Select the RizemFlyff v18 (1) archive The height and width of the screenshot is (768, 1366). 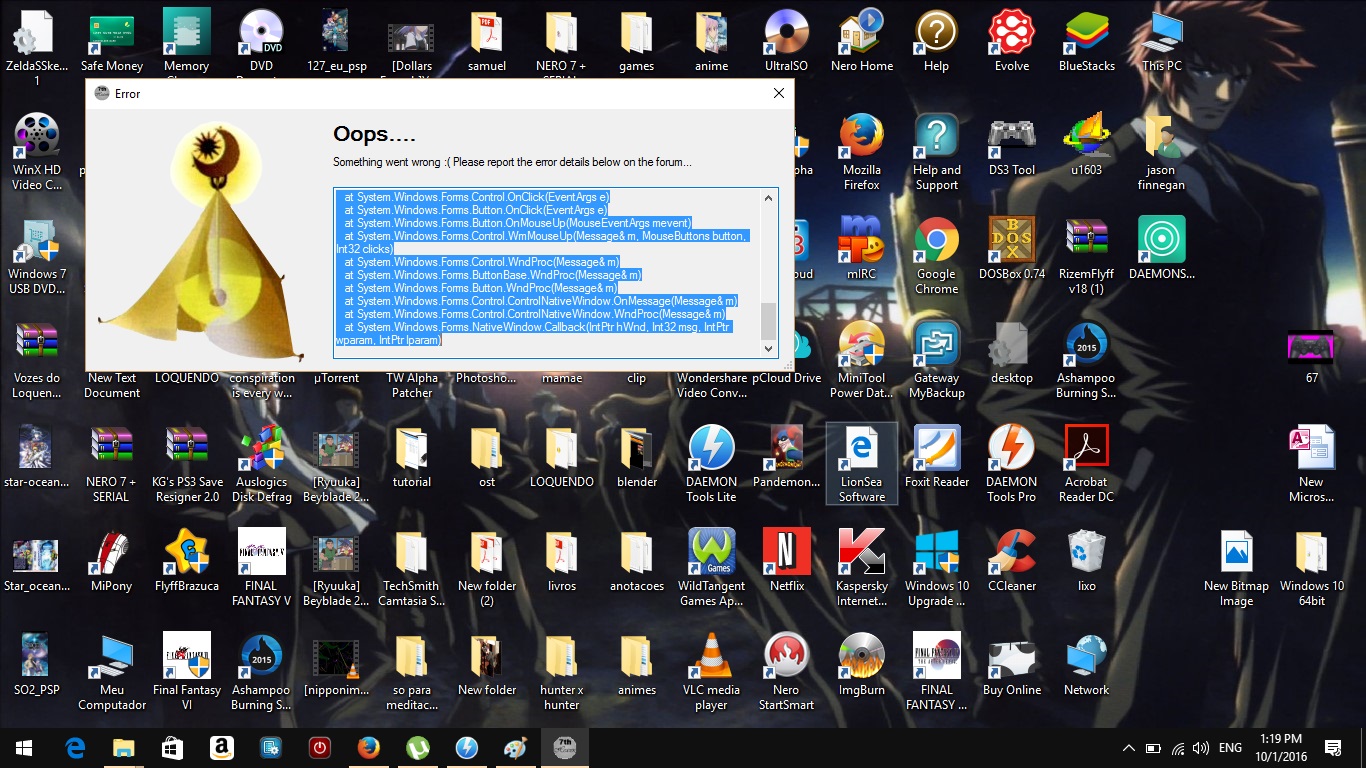pyautogui.click(x=1087, y=257)
